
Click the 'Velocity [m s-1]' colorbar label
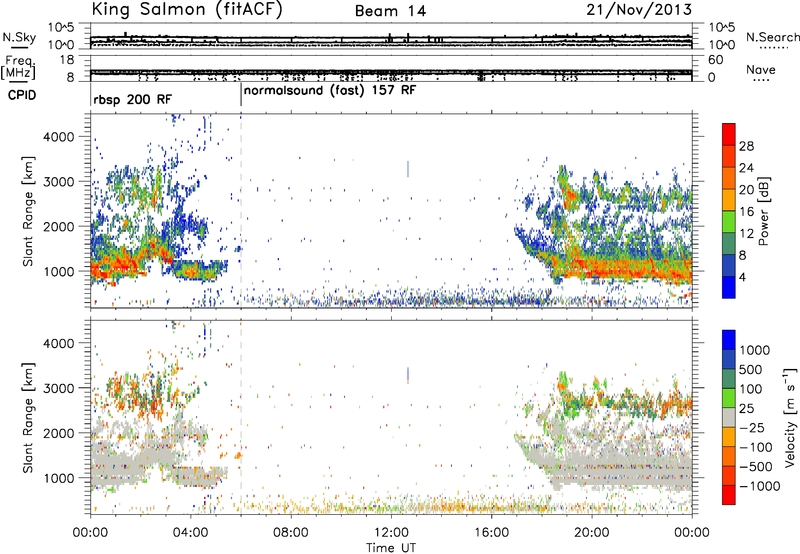pyautogui.click(x=790, y=417)
